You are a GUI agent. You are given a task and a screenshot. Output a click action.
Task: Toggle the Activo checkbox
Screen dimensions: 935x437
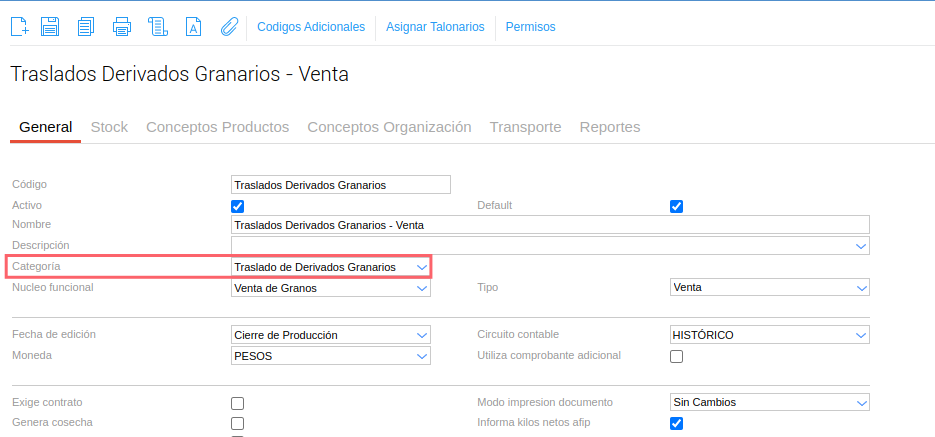pos(238,206)
